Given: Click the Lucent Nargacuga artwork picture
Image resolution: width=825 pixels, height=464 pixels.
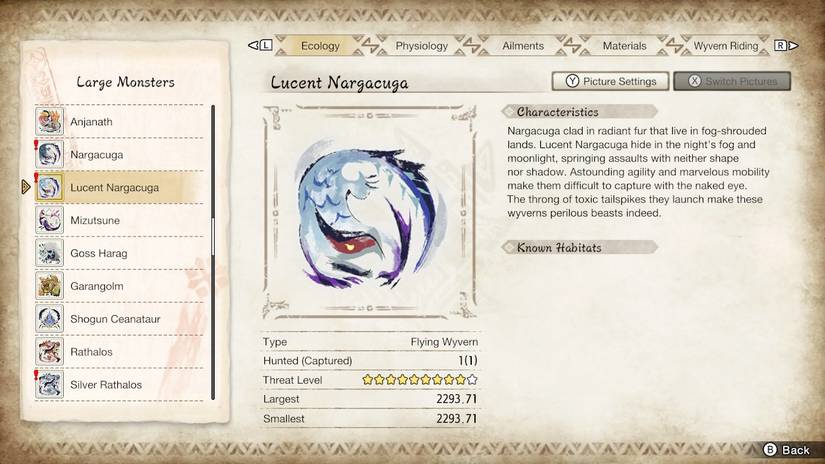Looking at the screenshot, I should click(369, 212).
